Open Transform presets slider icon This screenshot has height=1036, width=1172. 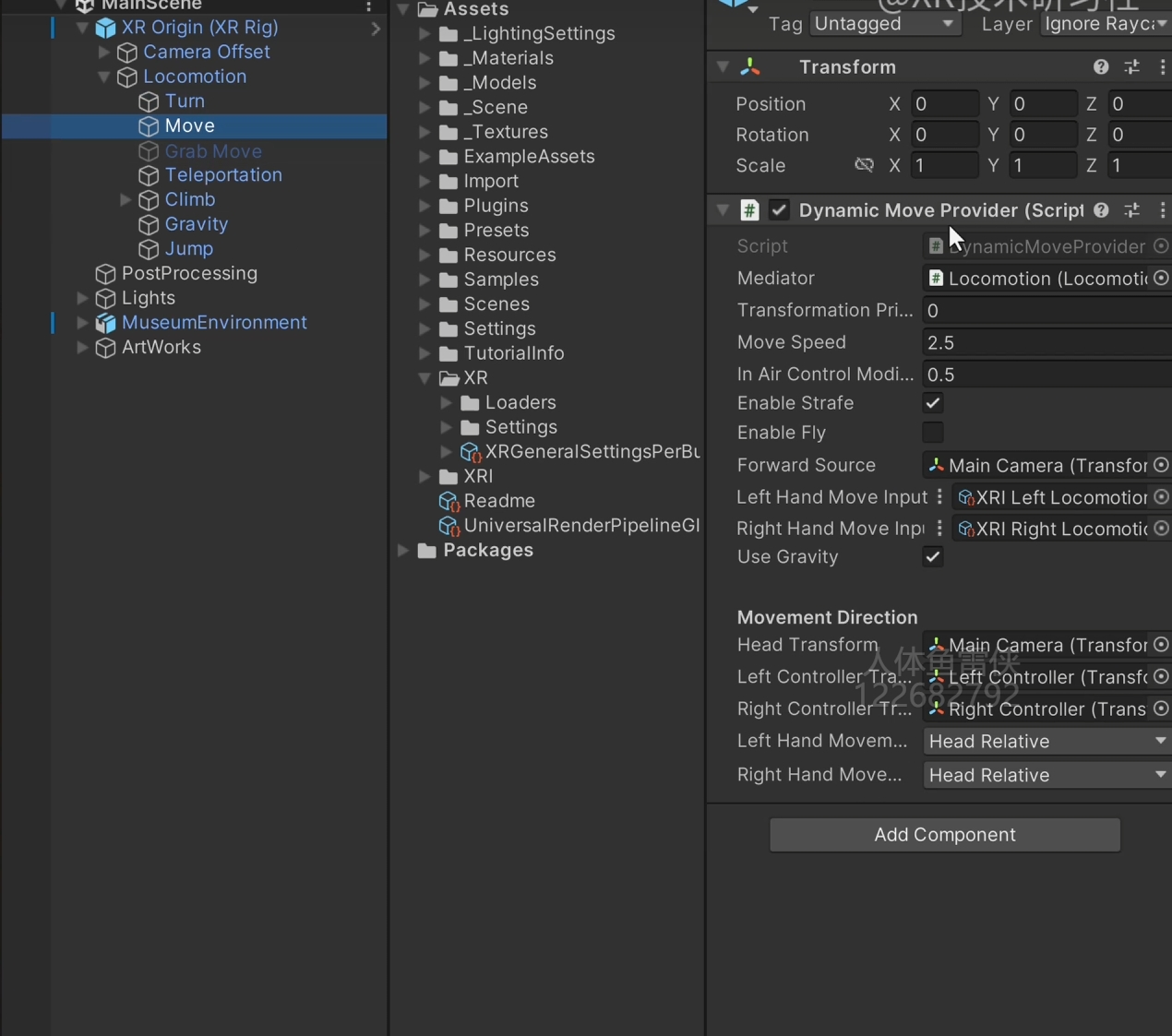(x=1132, y=66)
